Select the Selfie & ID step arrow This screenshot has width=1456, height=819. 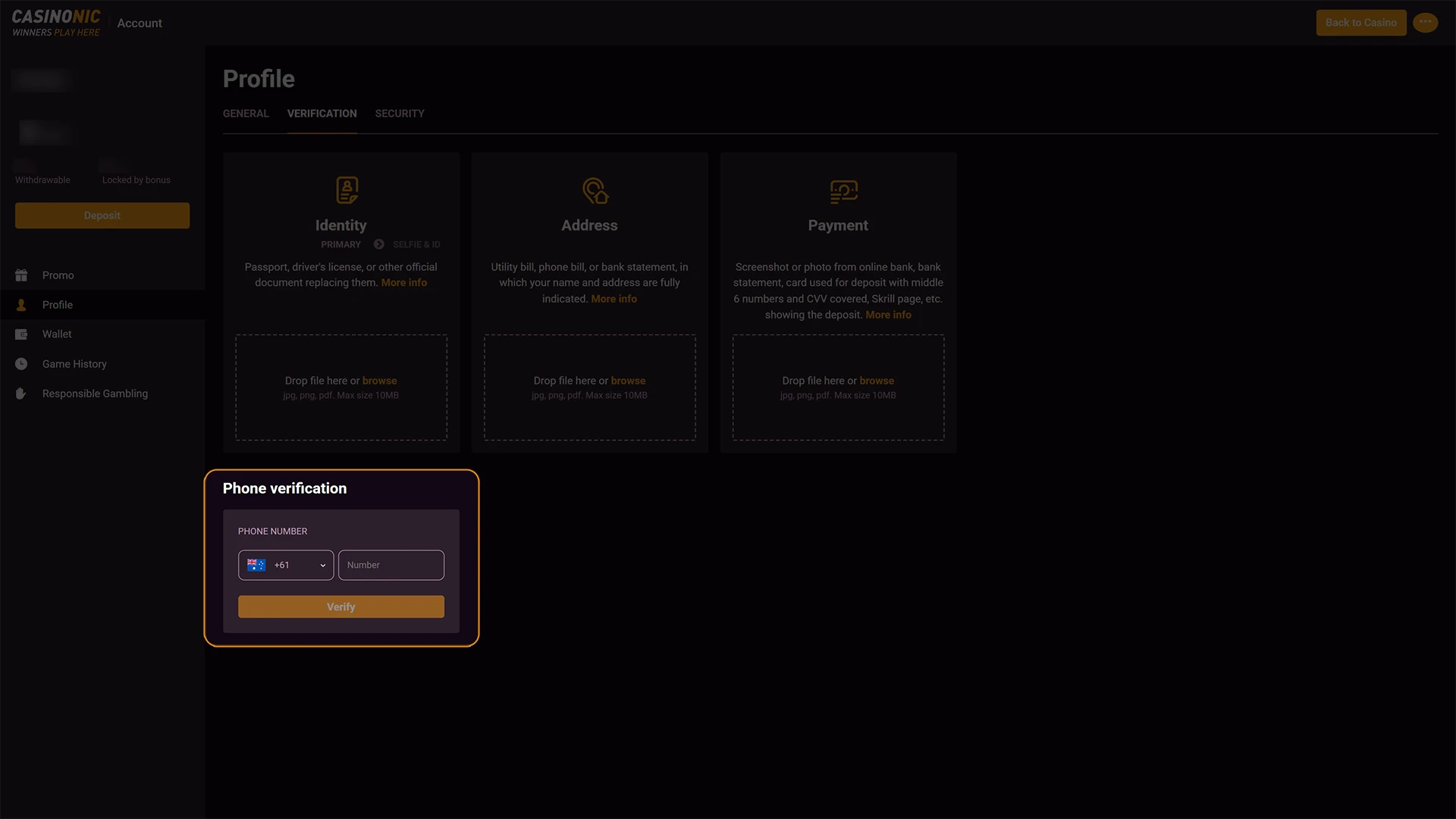coord(378,244)
